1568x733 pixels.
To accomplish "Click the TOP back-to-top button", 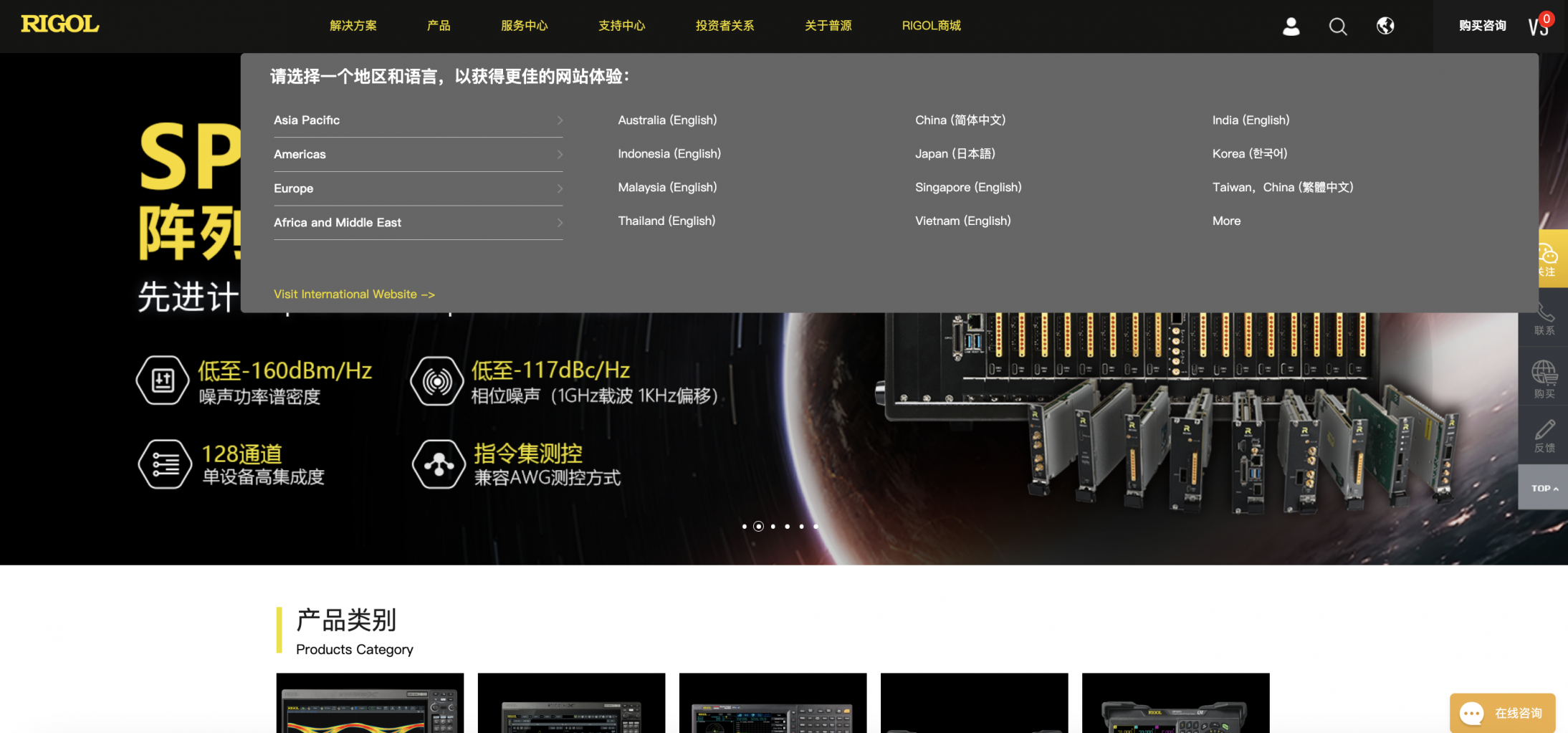I will click(1543, 488).
